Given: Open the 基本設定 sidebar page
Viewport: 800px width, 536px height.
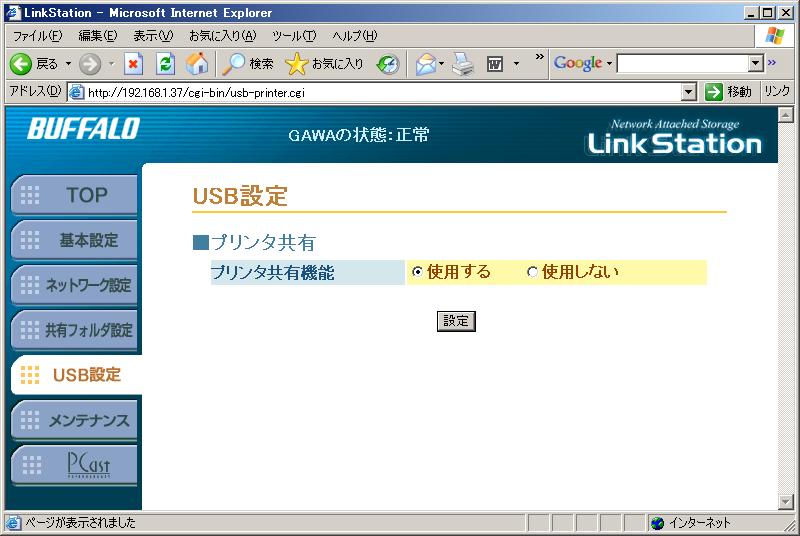Looking at the screenshot, I should (74, 240).
